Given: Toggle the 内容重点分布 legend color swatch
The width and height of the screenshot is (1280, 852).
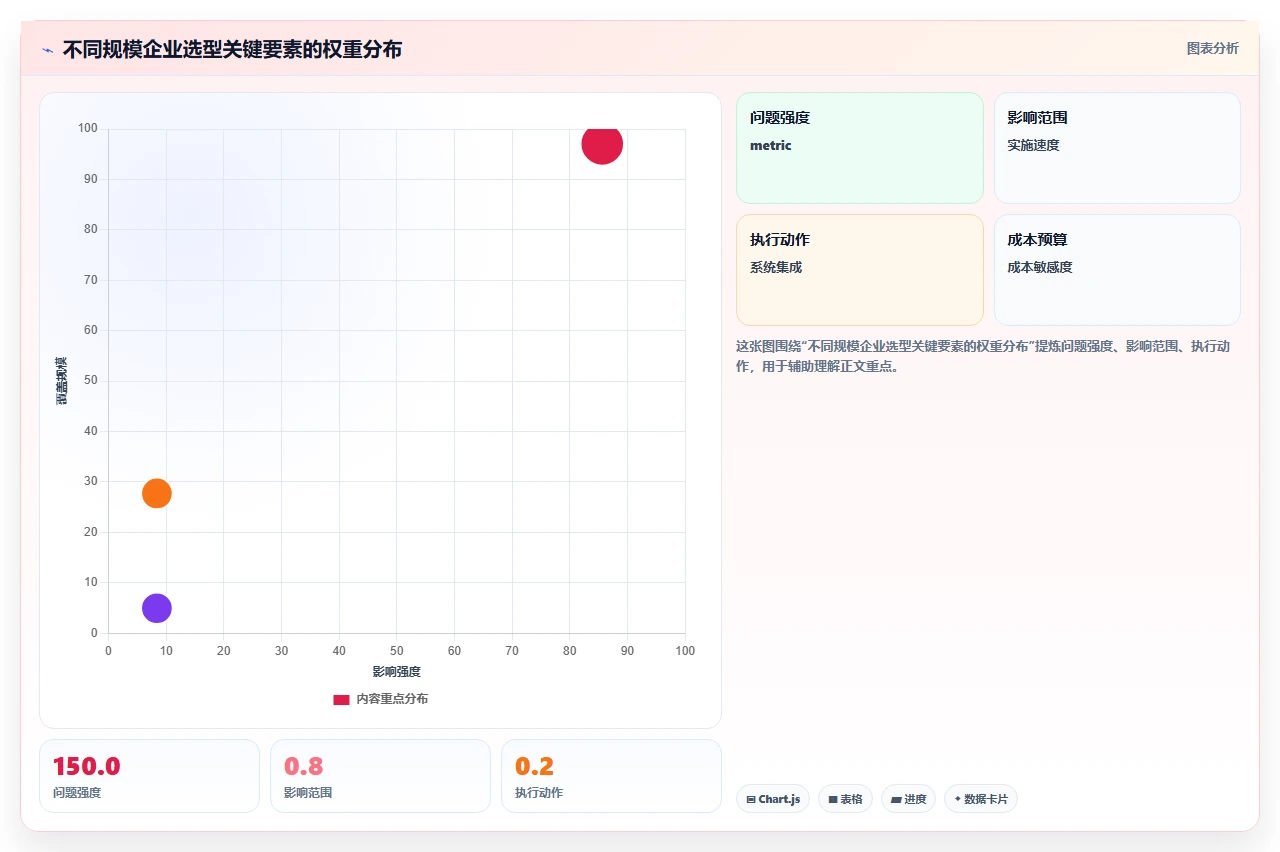Looking at the screenshot, I should coord(341,700).
